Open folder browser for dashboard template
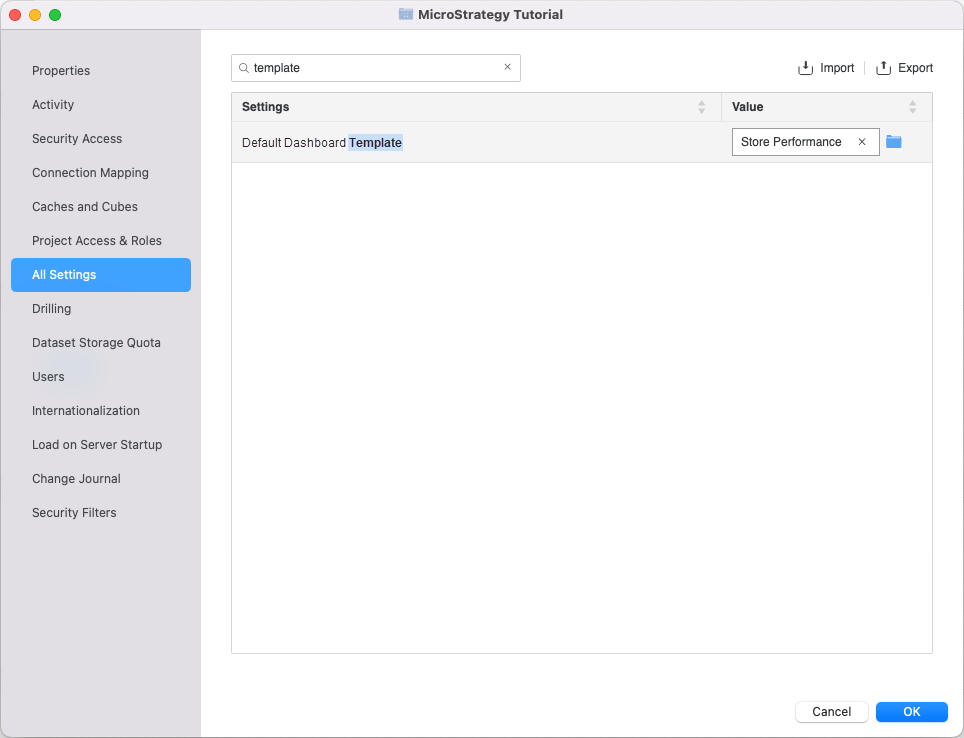Image resolution: width=964 pixels, height=738 pixels. [894, 142]
